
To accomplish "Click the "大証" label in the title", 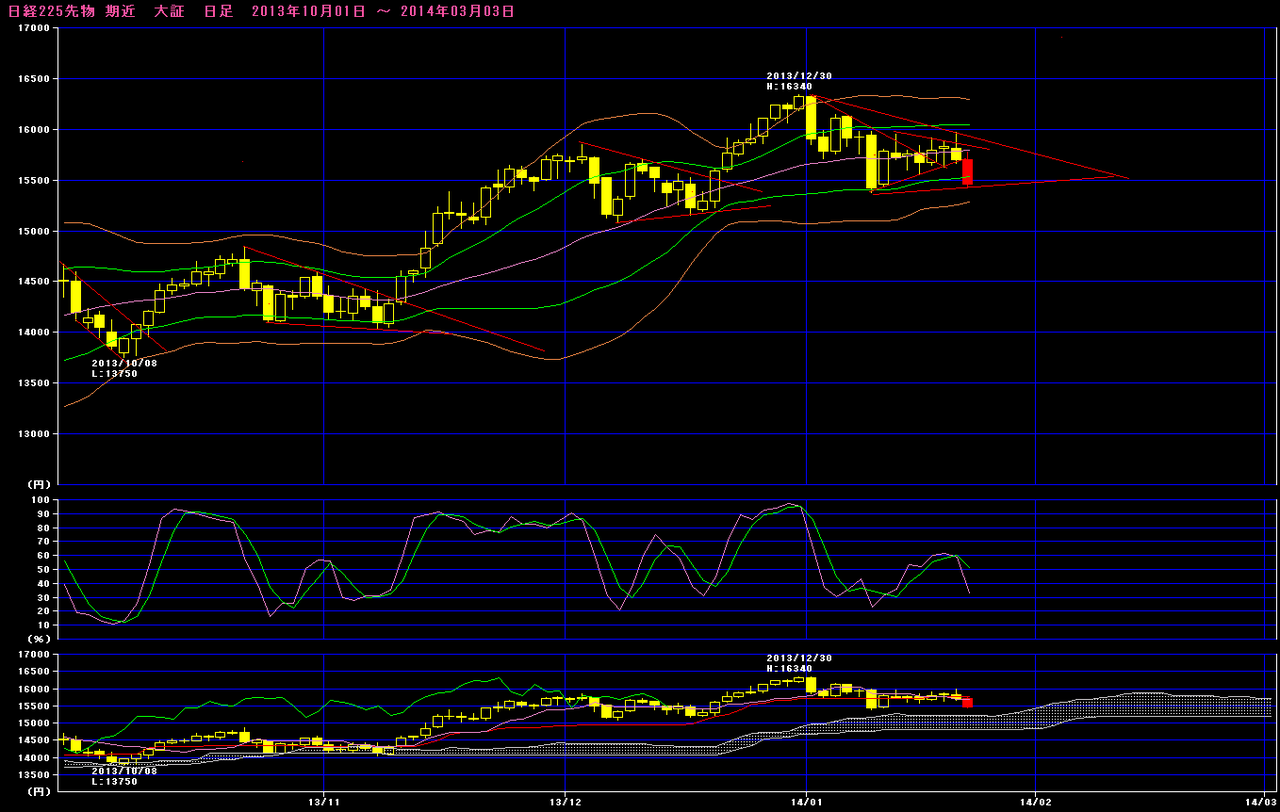I will pos(169,11).
